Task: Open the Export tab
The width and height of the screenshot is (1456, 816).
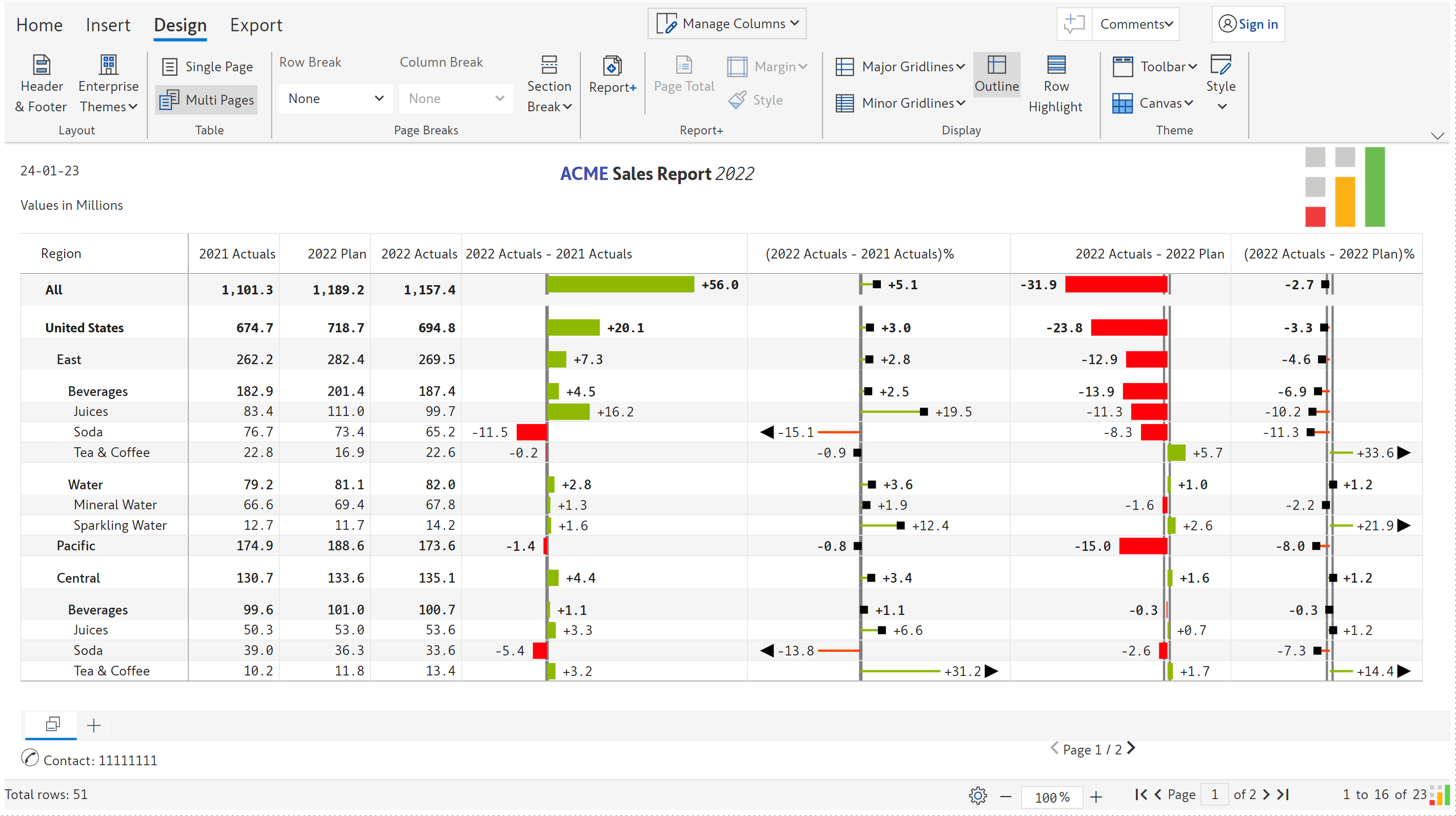Action: point(255,25)
